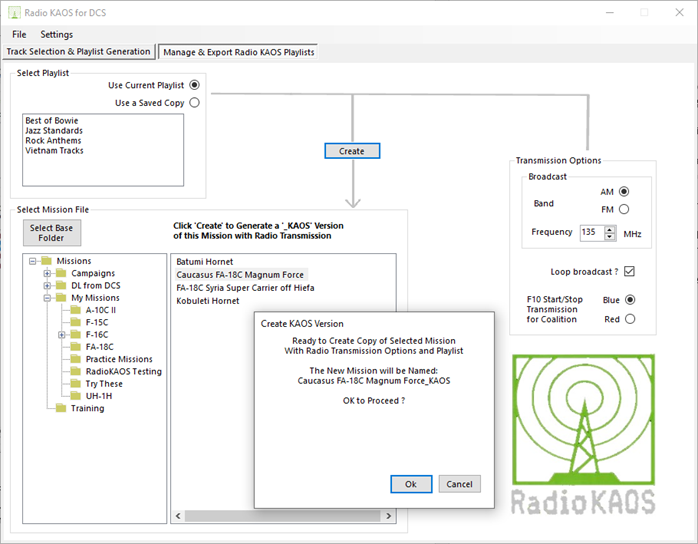
Task: Click the Frequency input field showing 135
Action: (x=592, y=232)
